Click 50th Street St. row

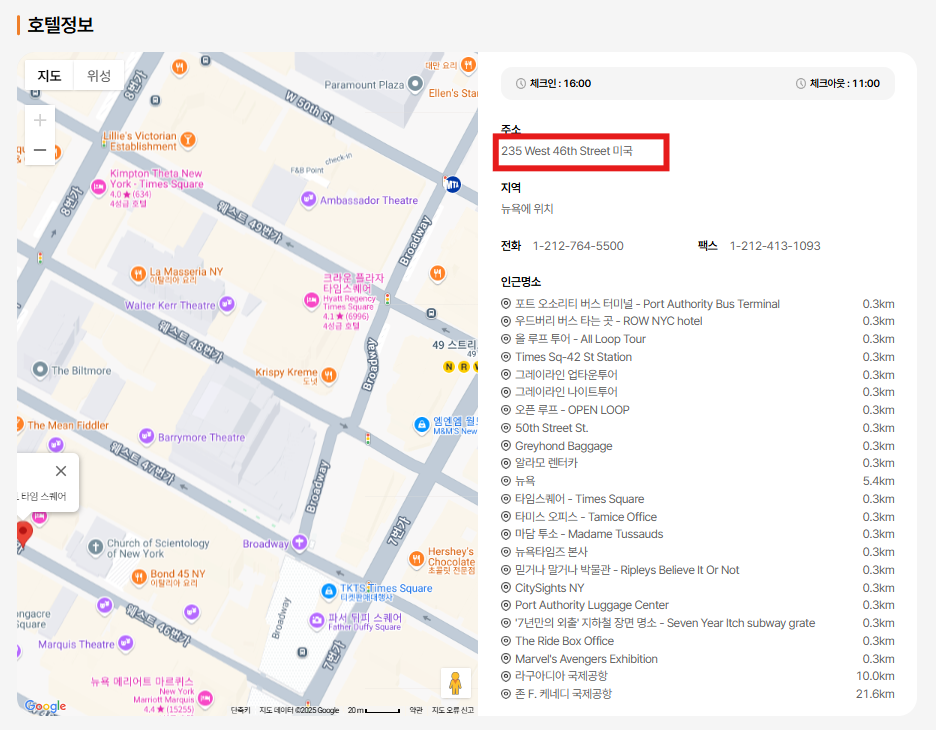coord(697,428)
